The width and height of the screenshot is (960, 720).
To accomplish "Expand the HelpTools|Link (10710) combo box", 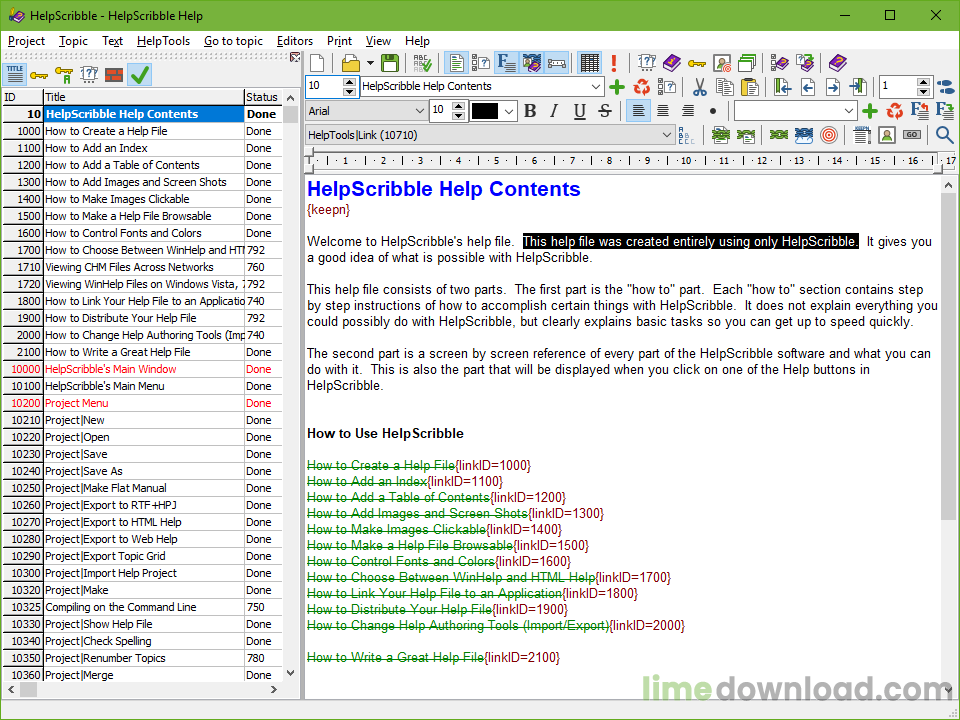I will tap(667, 135).
